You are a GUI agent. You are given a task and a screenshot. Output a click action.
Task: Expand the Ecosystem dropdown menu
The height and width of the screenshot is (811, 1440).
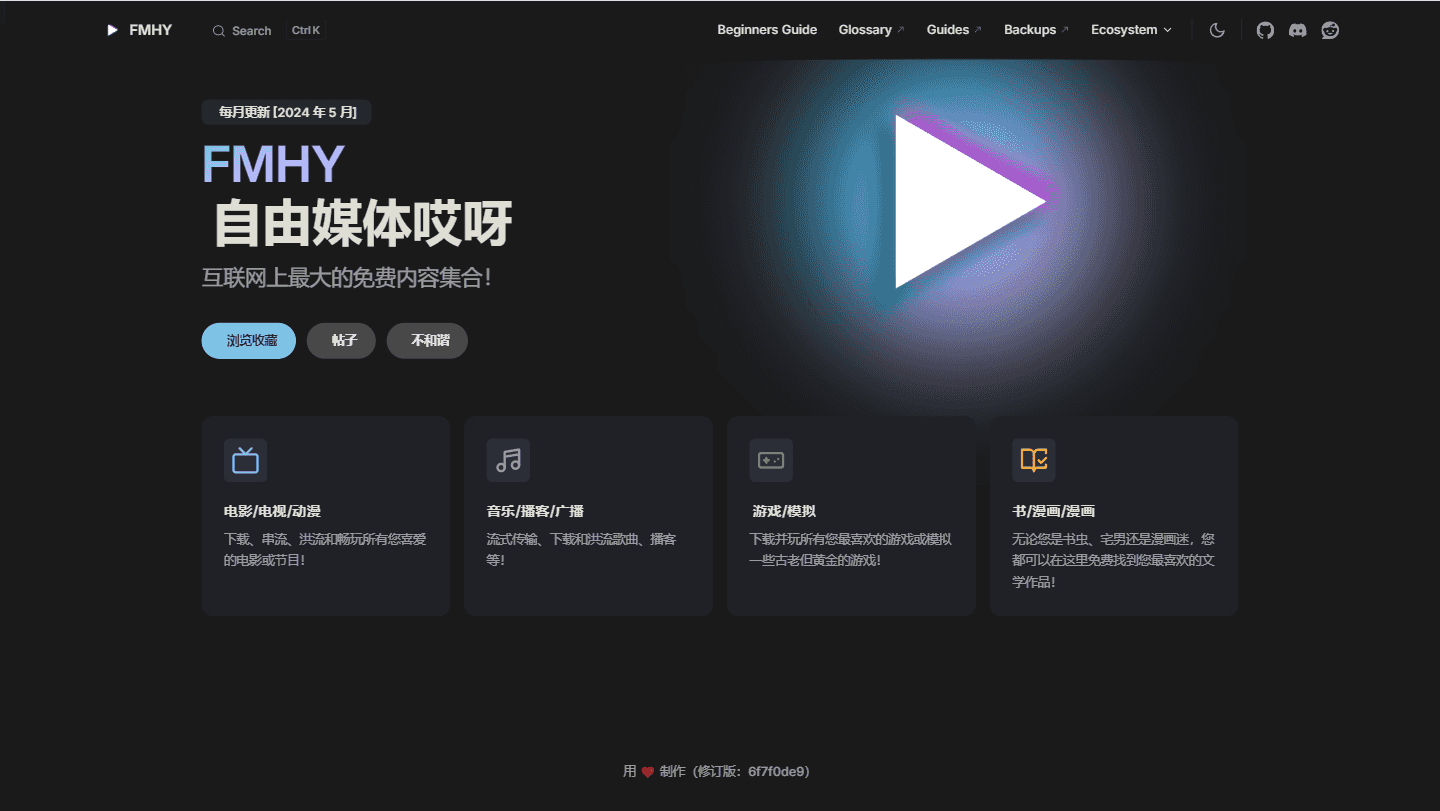click(1131, 30)
